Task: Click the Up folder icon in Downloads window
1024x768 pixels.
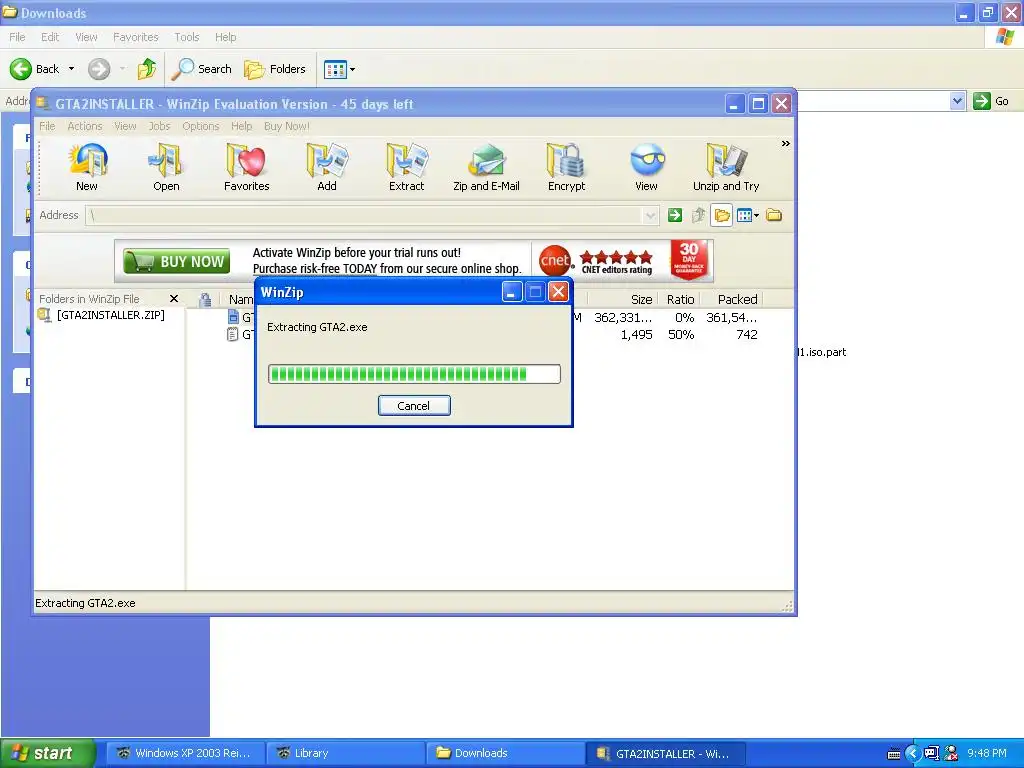Action: point(147,69)
